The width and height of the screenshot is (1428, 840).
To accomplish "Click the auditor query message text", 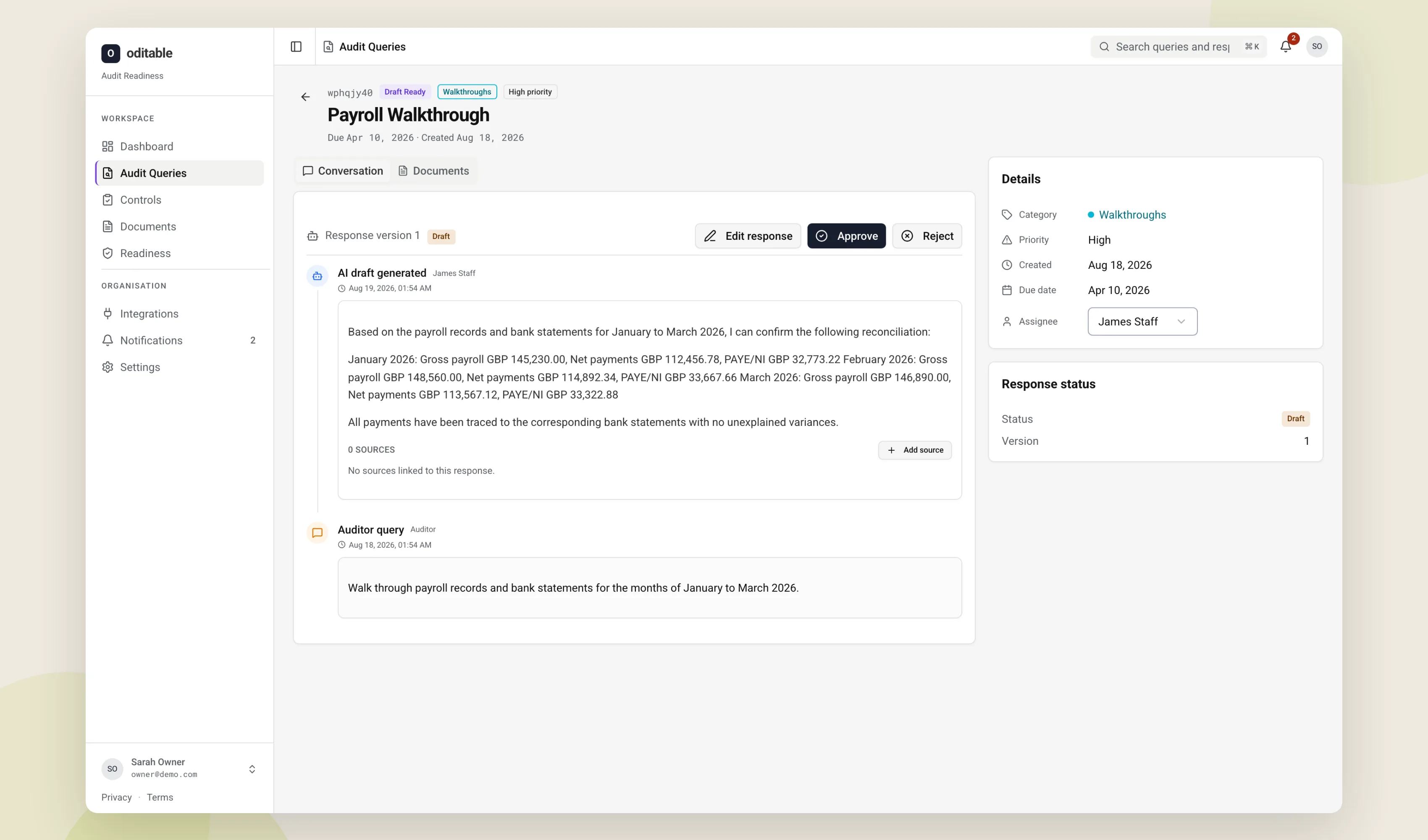I will (573, 588).
